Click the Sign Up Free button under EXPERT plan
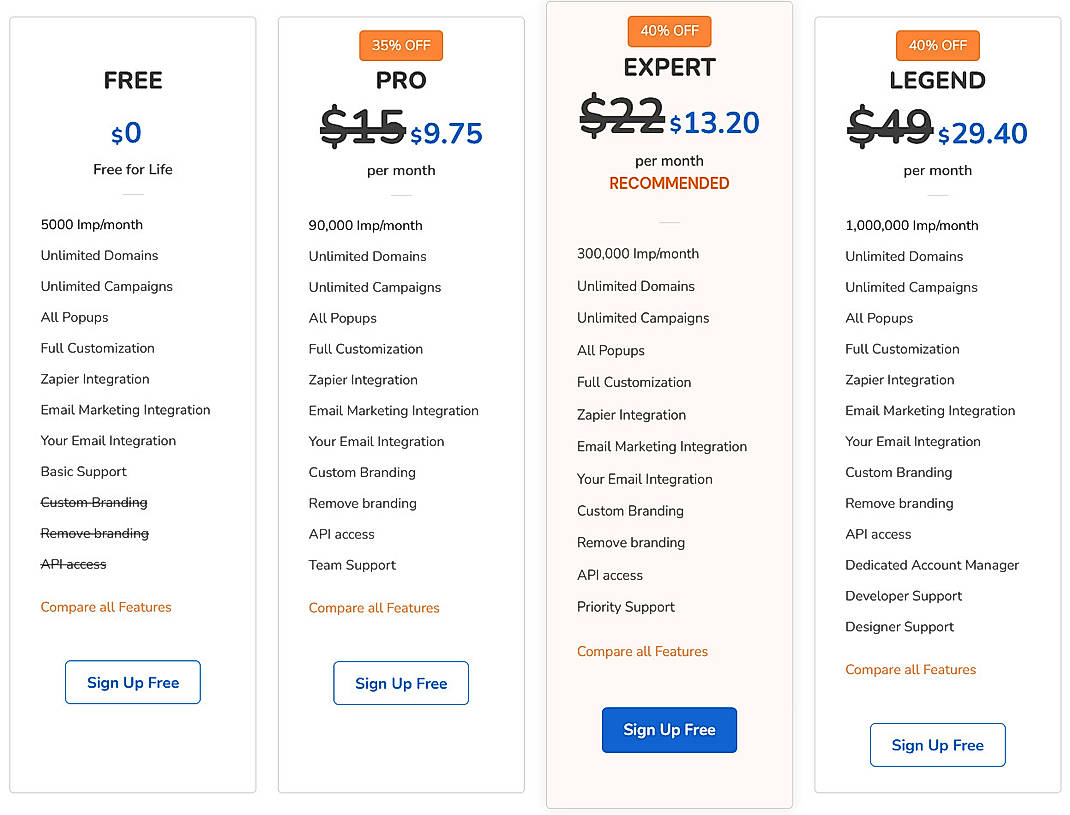 point(669,730)
